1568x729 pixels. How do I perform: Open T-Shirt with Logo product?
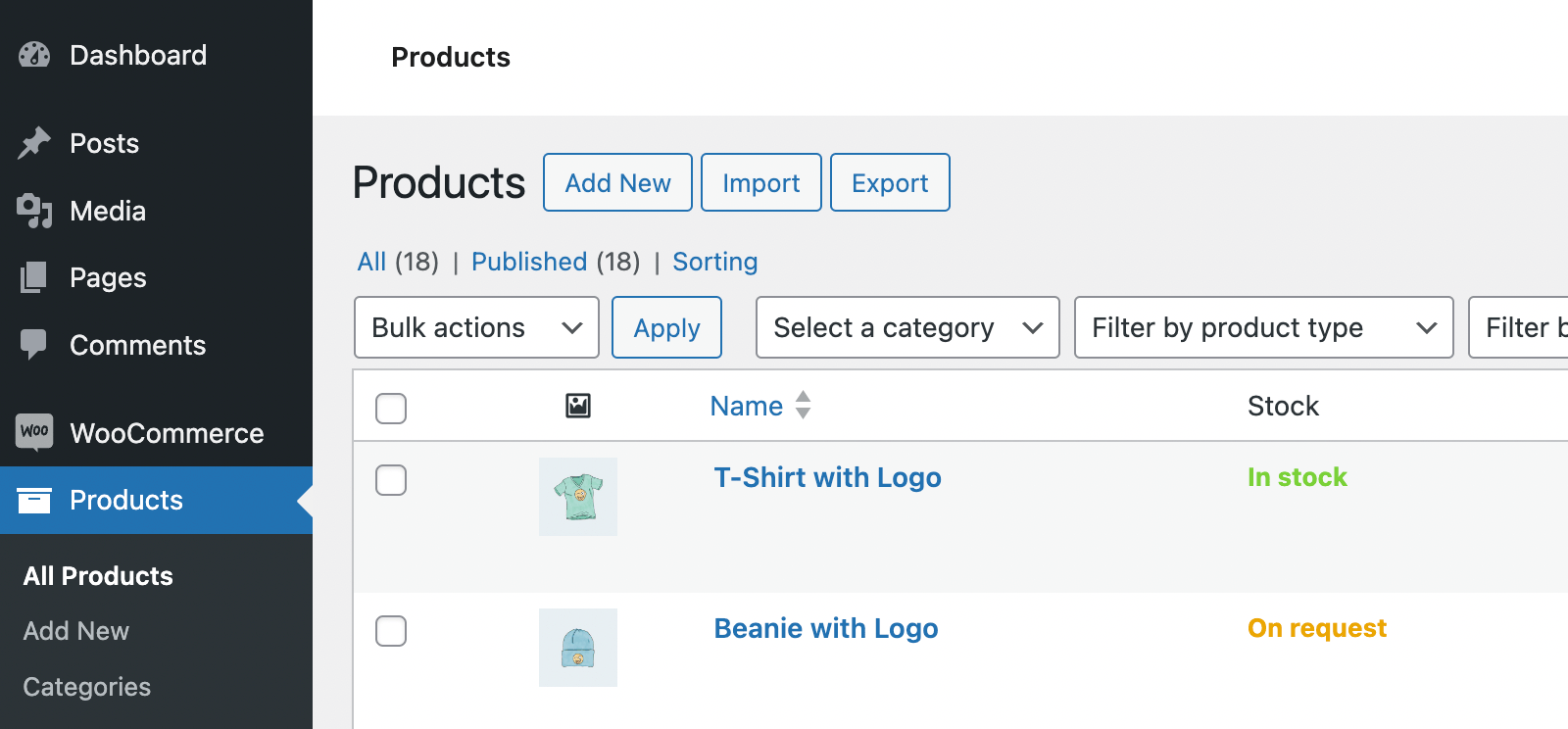click(828, 477)
